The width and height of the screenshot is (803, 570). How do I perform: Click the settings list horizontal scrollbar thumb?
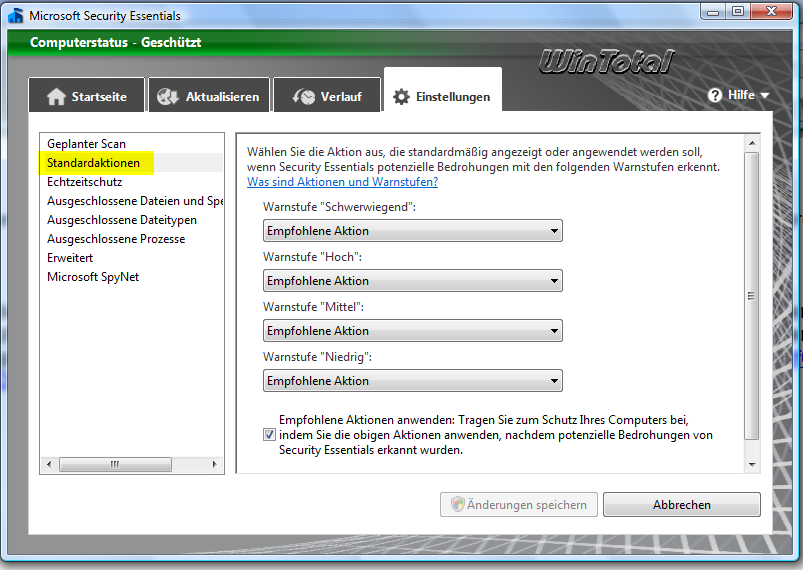[x=115, y=465]
